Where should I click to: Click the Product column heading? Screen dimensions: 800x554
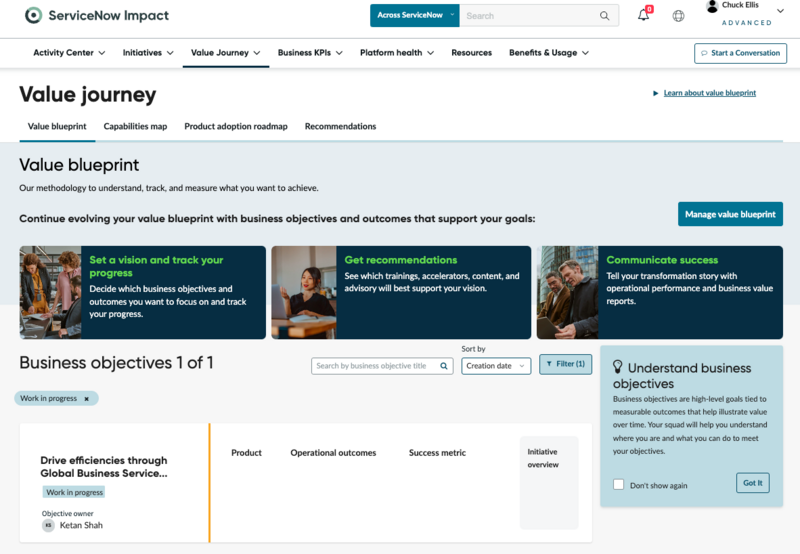click(x=246, y=452)
